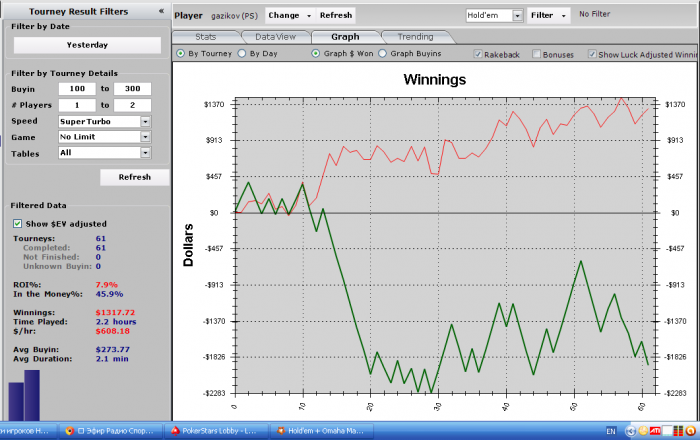Image resolution: width=700 pixels, height=440 pixels.
Task: Collapse the Tourney Result Filters panel
Action: [161, 11]
